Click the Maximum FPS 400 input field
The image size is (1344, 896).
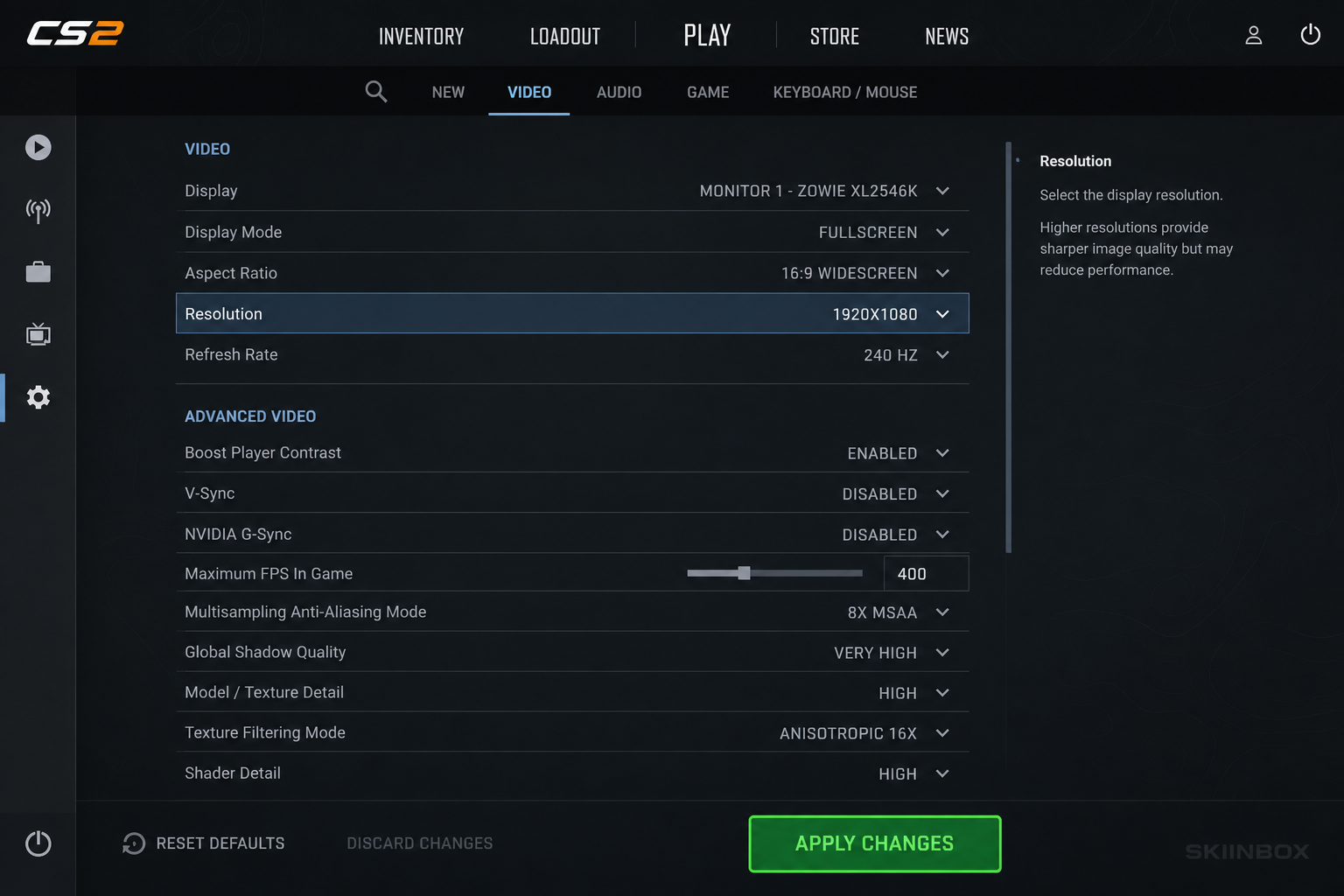click(926, 573)
